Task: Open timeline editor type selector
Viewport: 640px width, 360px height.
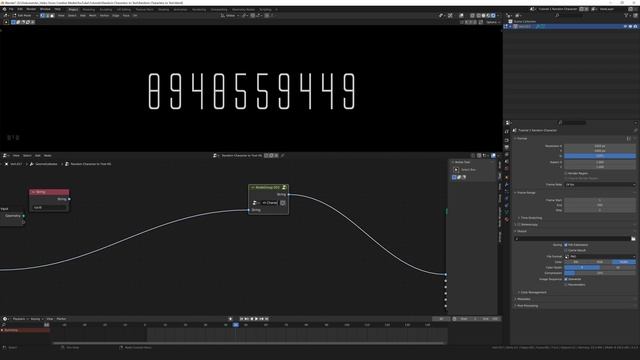Action: tap(6, 319)
